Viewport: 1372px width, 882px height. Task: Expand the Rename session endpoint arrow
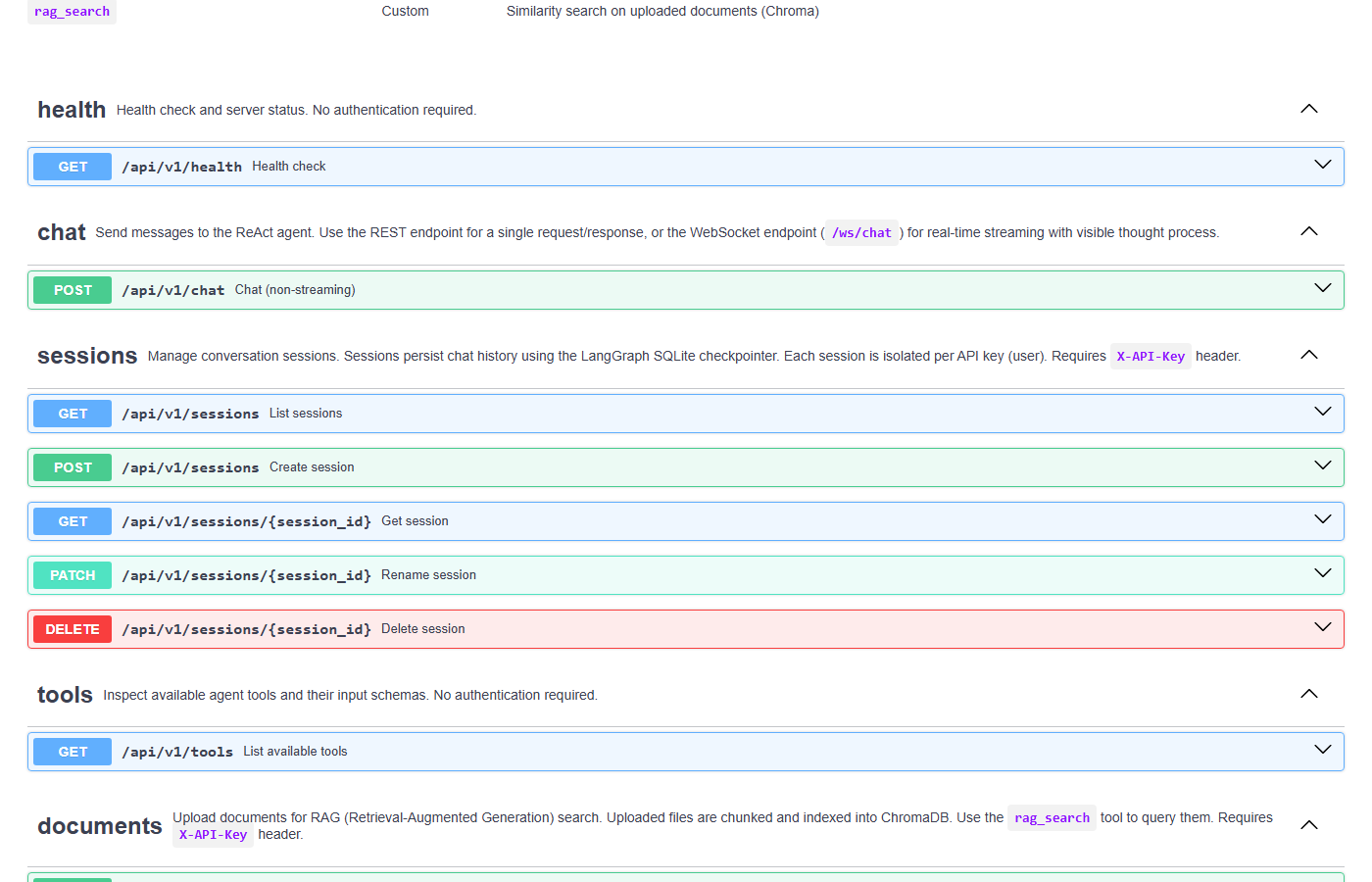point(1323,573)
